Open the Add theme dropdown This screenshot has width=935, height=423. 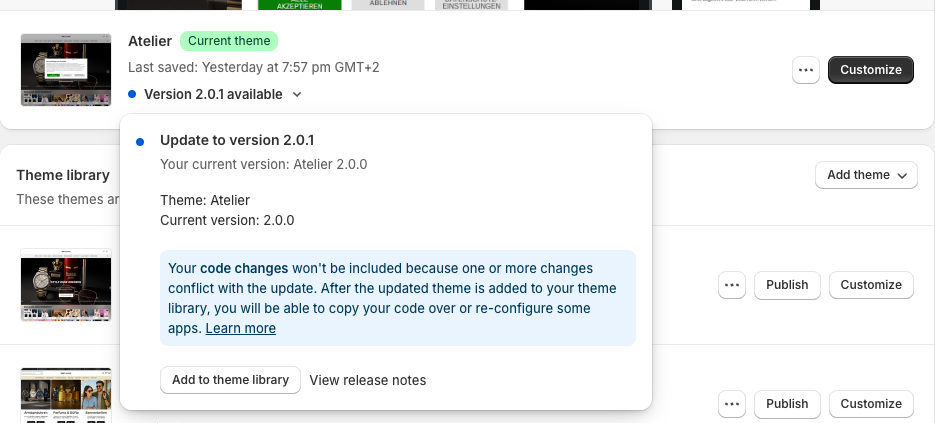(x=866, y=175)
